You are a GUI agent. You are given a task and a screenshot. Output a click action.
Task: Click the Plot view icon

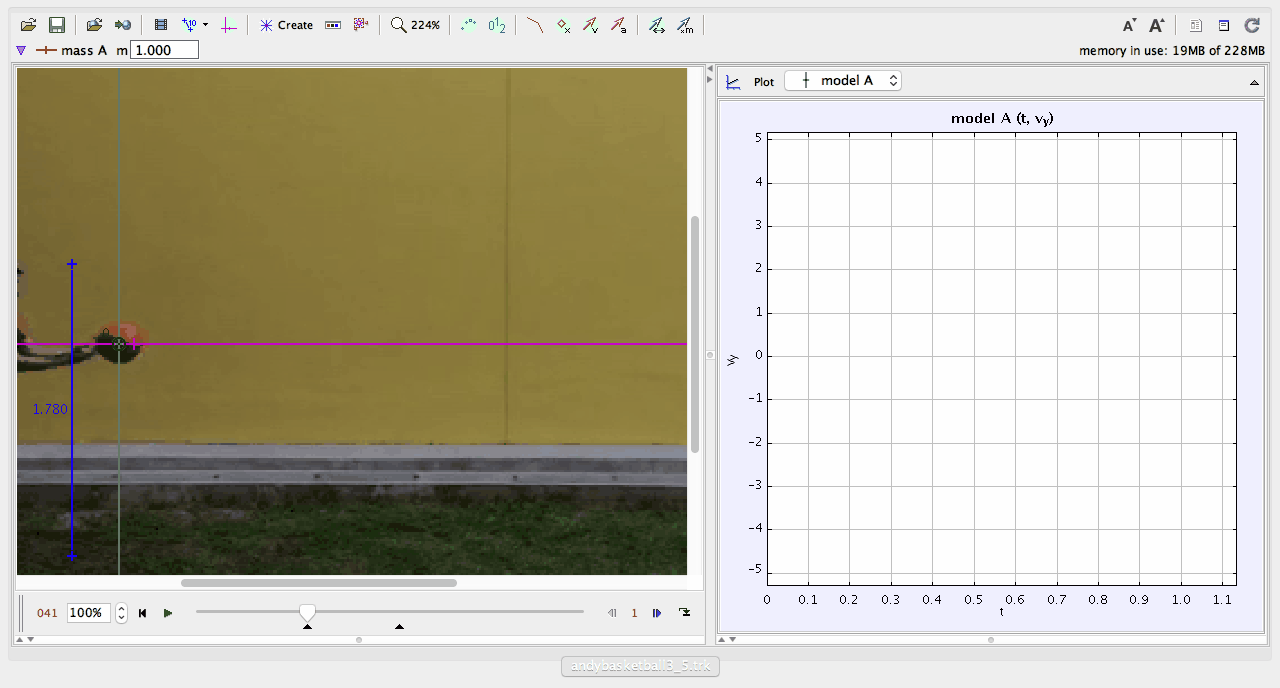pos(733,82)
